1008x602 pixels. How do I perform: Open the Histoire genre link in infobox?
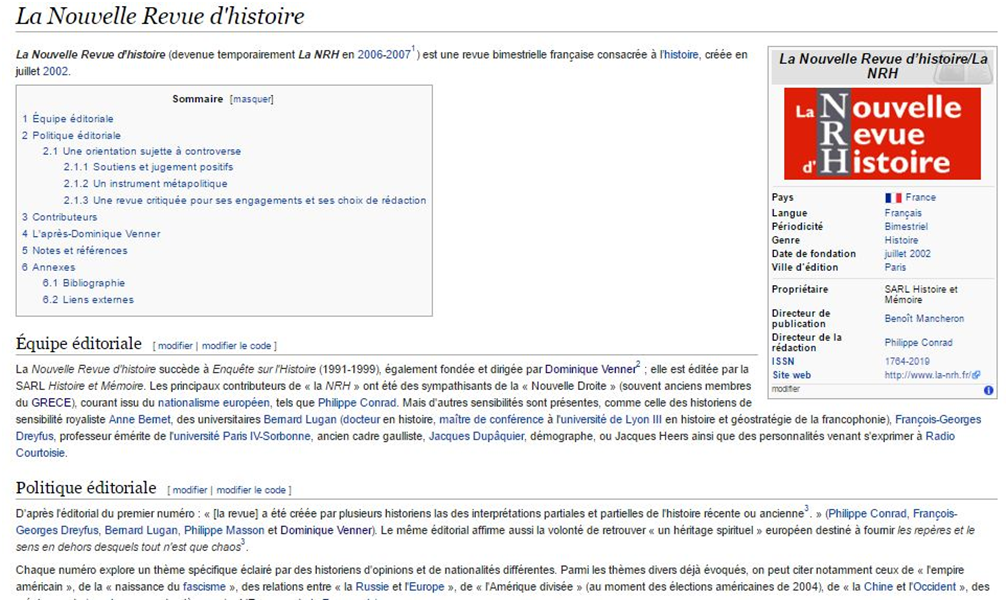point(901,240)
